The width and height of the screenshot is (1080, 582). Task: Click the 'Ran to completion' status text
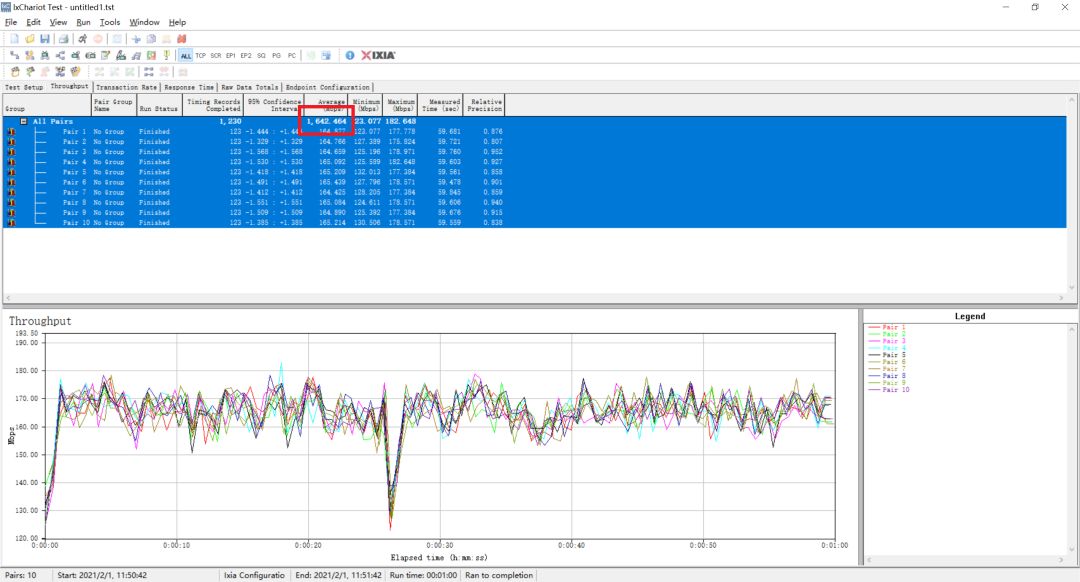[499, 575]
